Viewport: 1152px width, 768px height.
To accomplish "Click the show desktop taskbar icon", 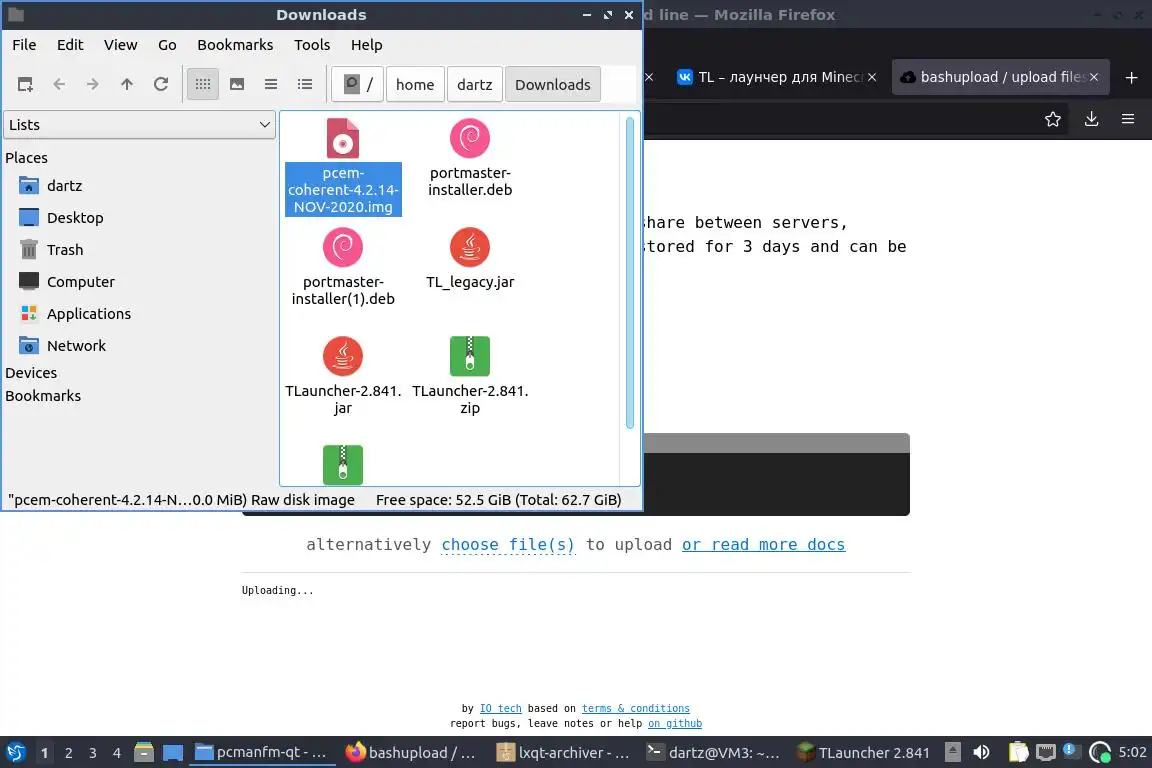I will point(173,753).
